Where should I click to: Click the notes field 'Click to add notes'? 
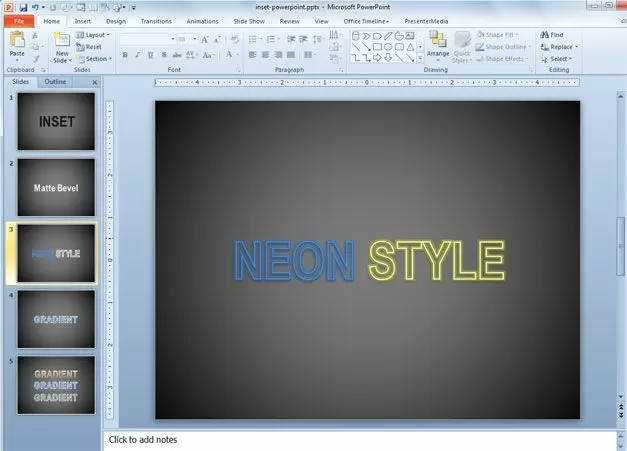point(360,440)
